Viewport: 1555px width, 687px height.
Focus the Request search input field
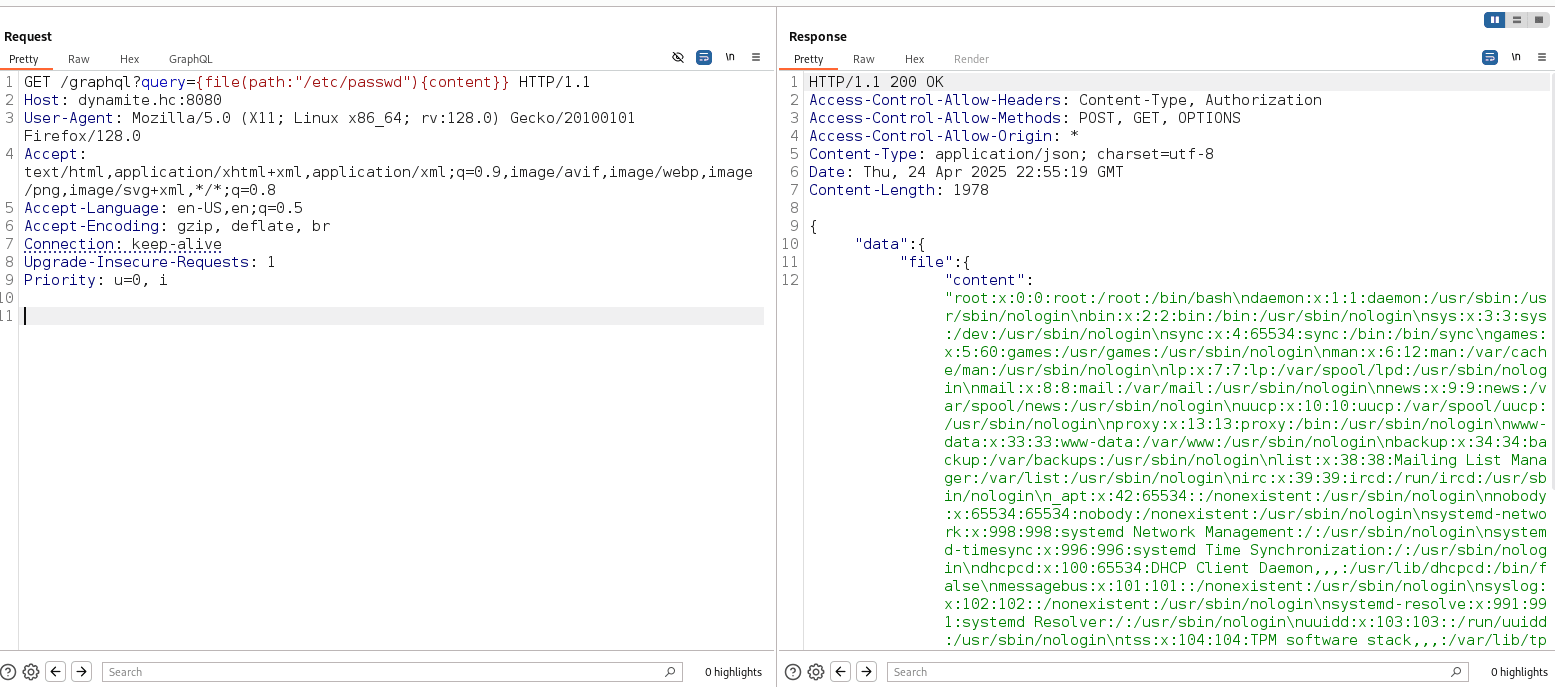[x=392, y=672]
